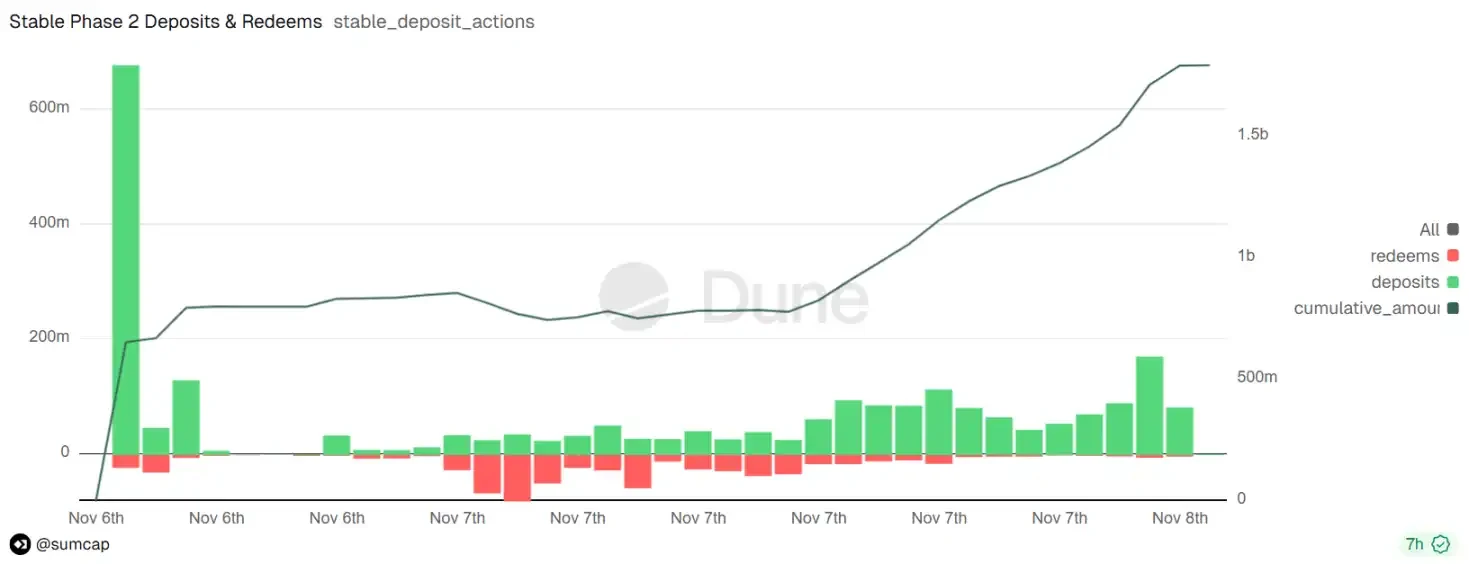Click the Nov 8th x-axis label

coord(1180,518)
